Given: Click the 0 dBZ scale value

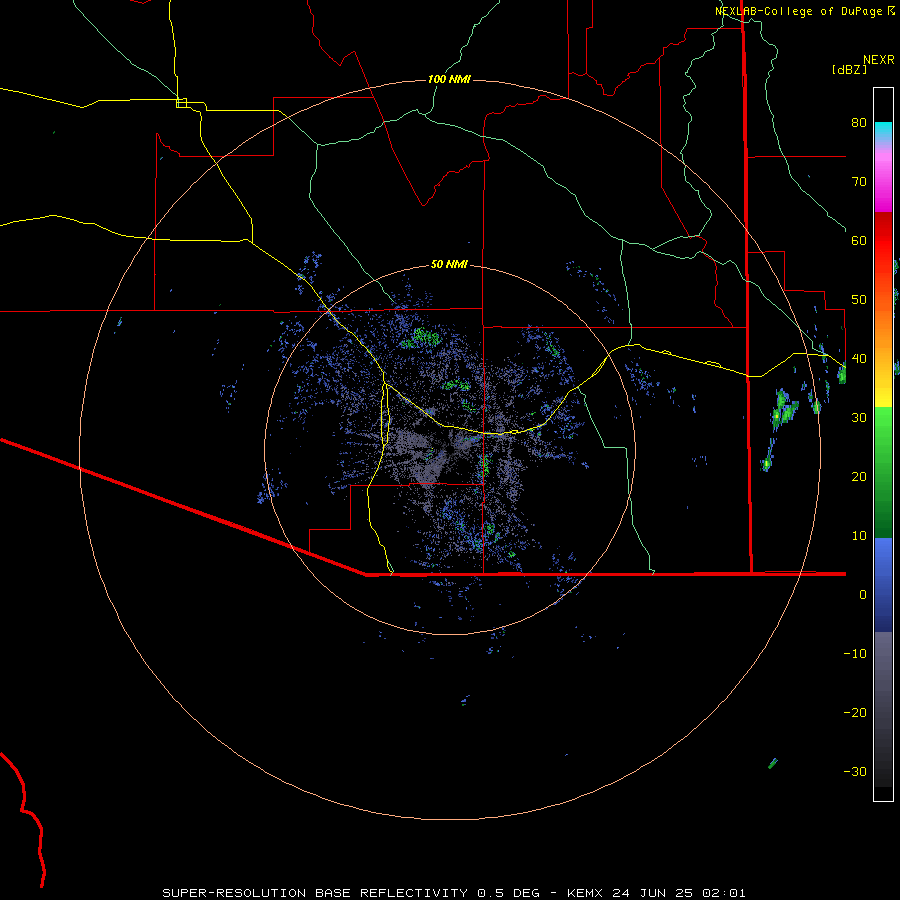Looking at the screenshot, I should (863, 595).
